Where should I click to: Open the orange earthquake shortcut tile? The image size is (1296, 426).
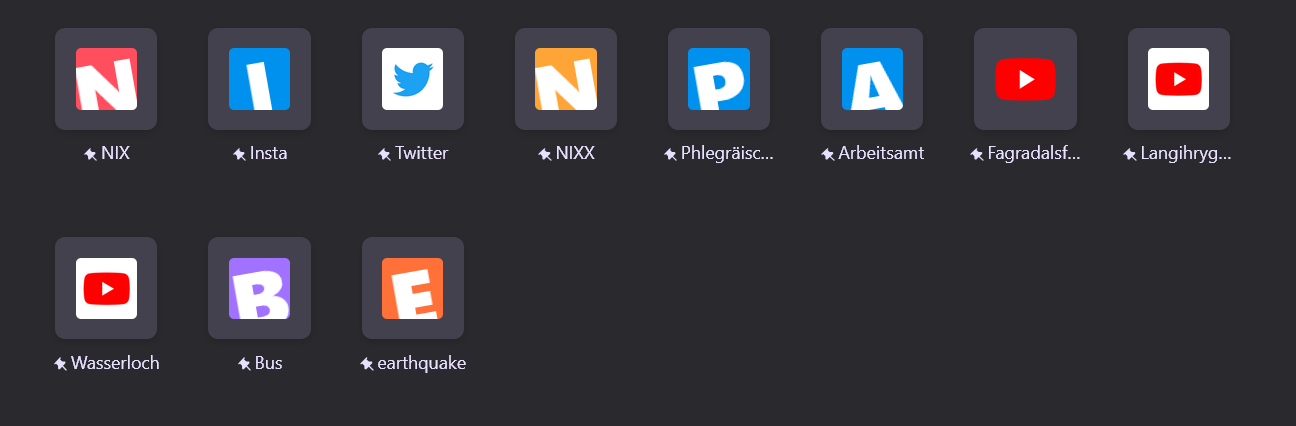[x=413, y=288]
